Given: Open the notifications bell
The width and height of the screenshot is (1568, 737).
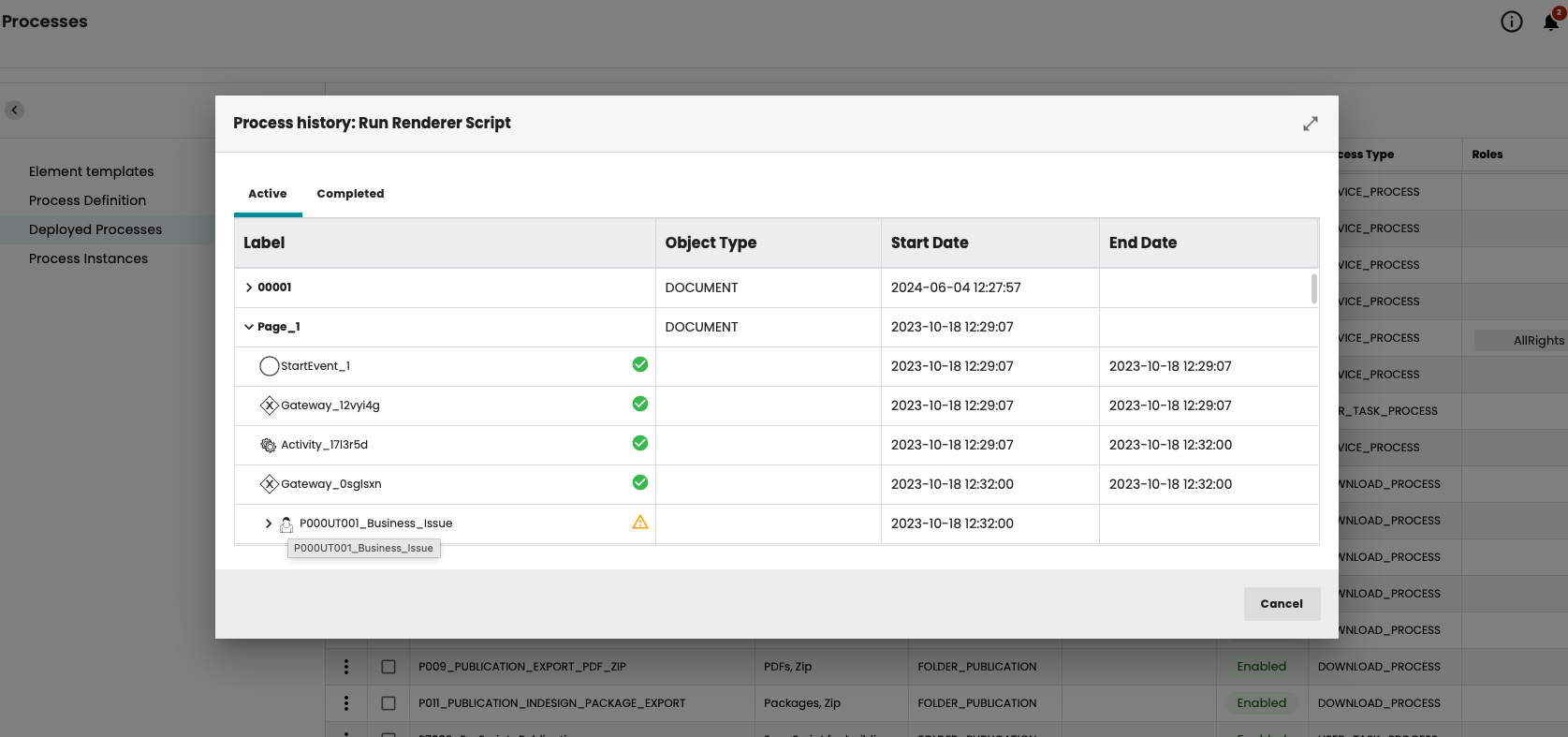Looking at the screenshot, I should click(x=1551, y=22).
